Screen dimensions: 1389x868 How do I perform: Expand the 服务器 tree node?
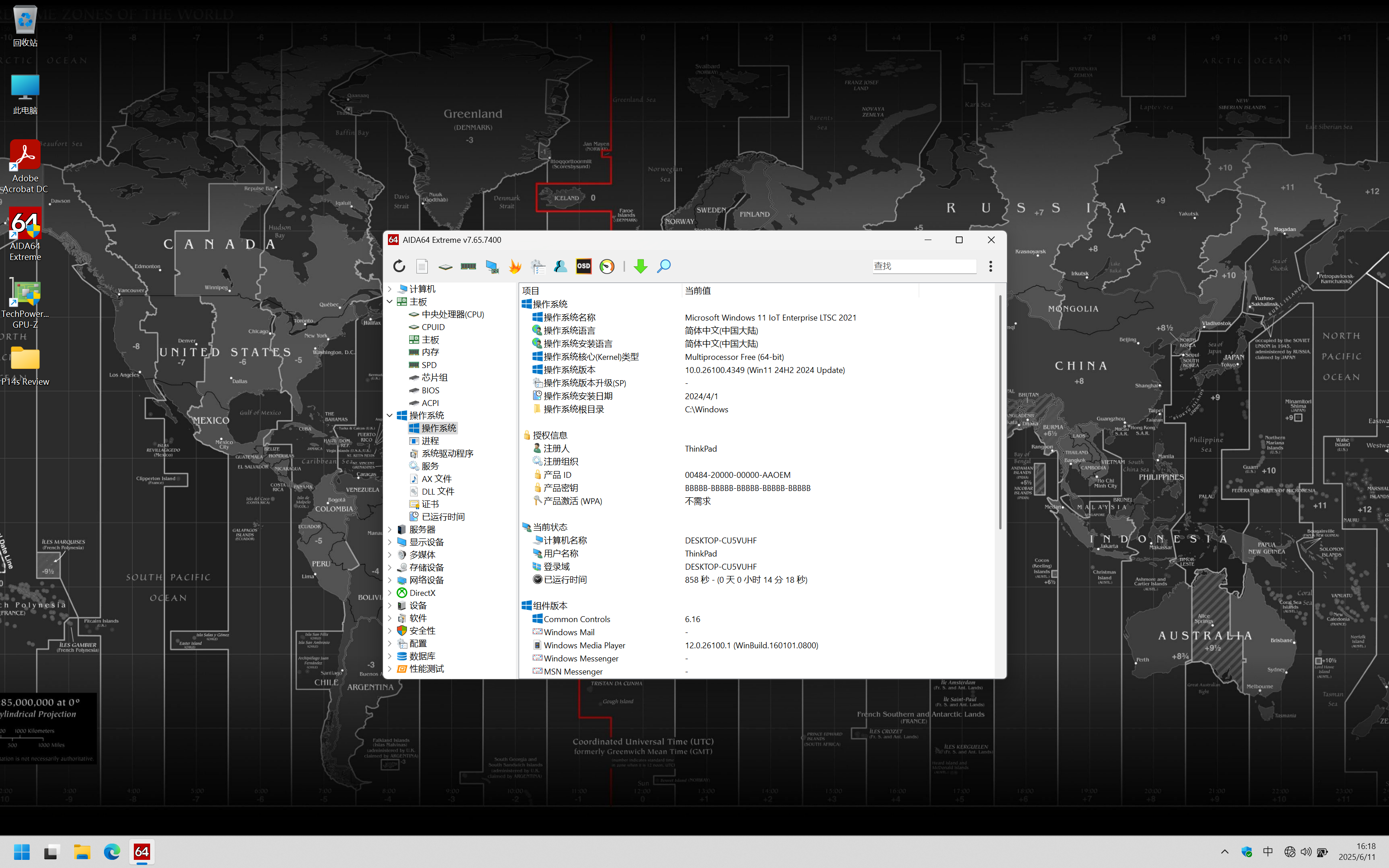[390, 529]
